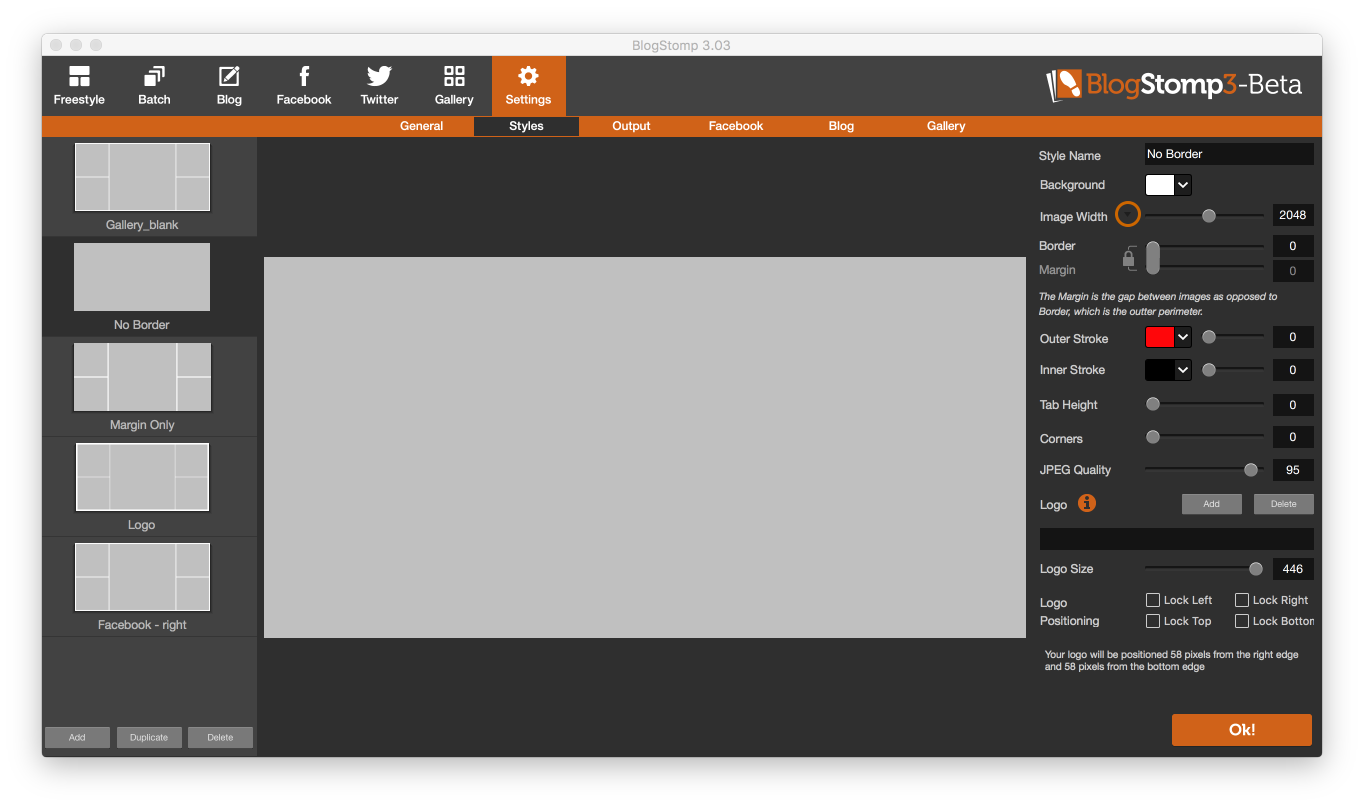Click the Border value field

(1293, 246)
